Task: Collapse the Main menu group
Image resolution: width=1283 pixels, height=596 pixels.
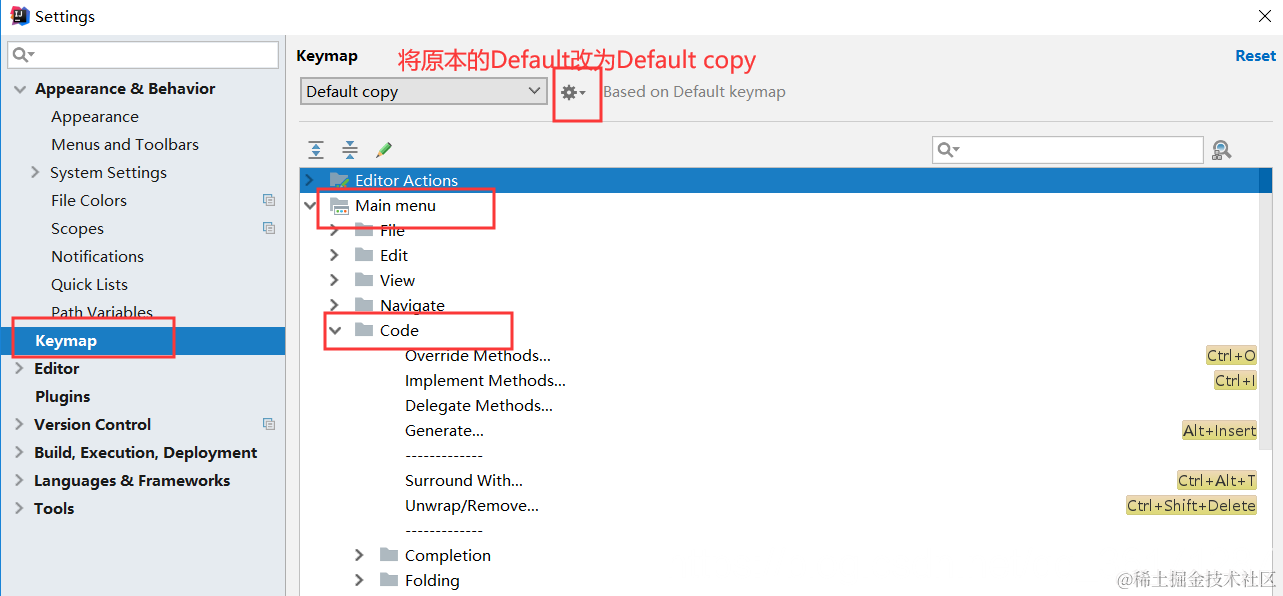Action: [x=310, y=205]
